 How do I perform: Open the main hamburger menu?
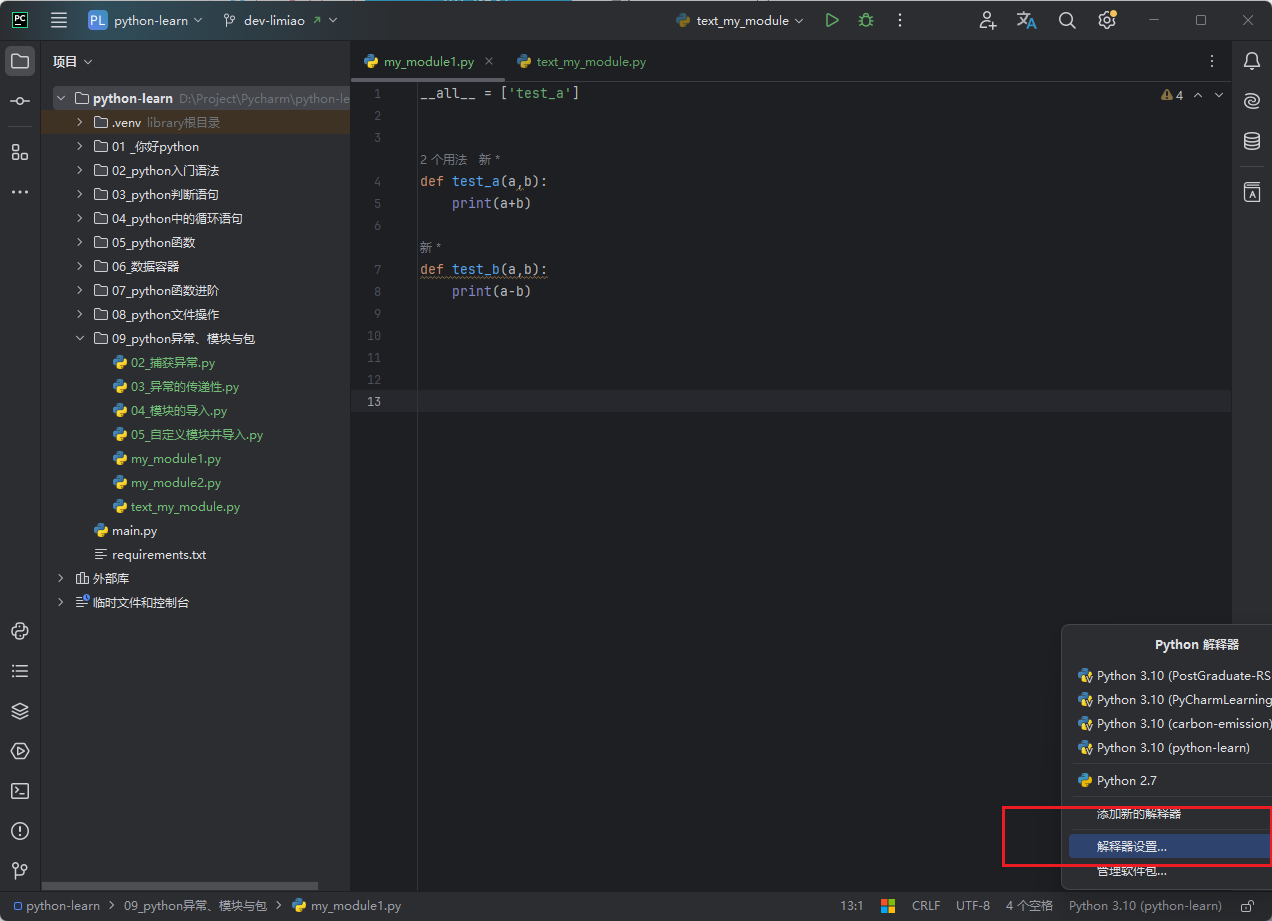[59, 20]
